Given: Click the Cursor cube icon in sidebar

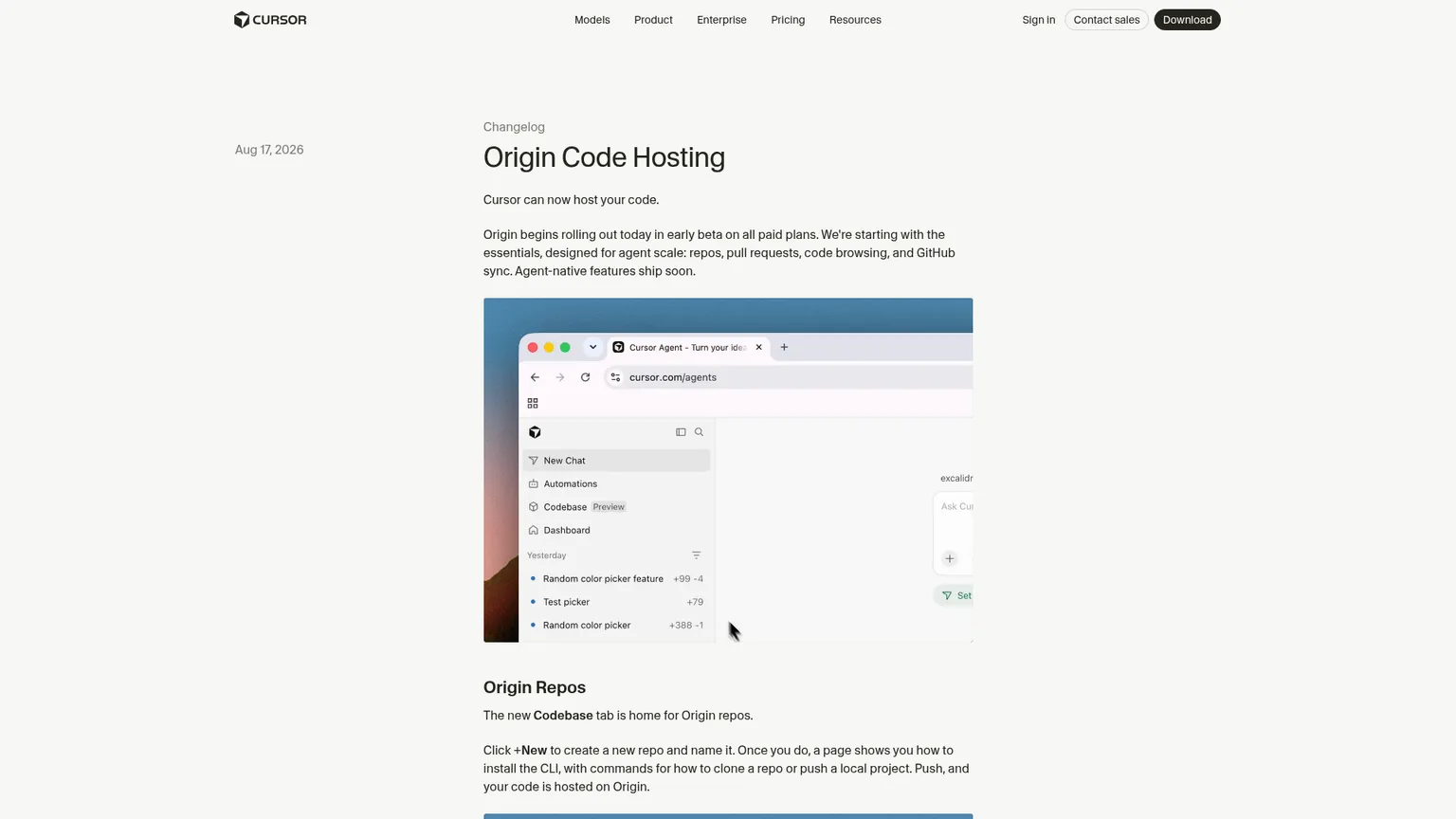Looking at the screenshot, I should pyautogui.click(x=535, y=432).
